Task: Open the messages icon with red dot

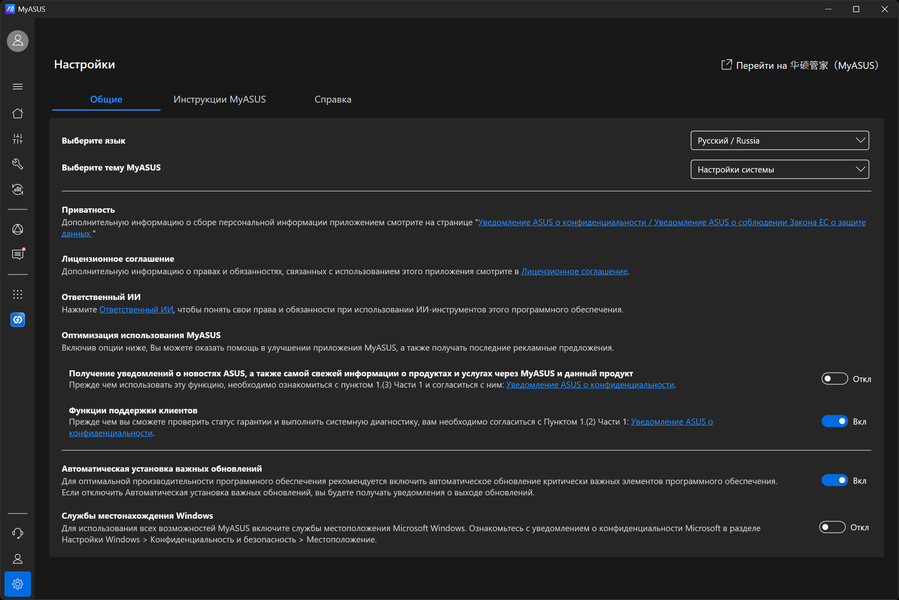Action: coord(18,254)
